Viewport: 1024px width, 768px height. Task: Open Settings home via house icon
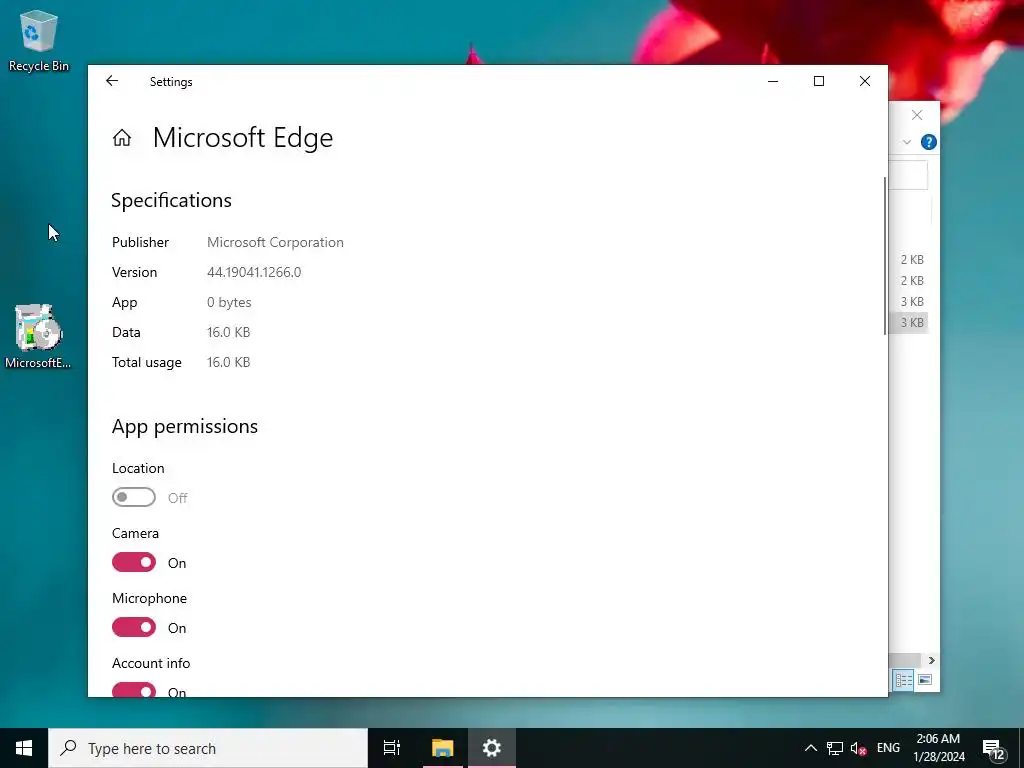tap(122, 138)
